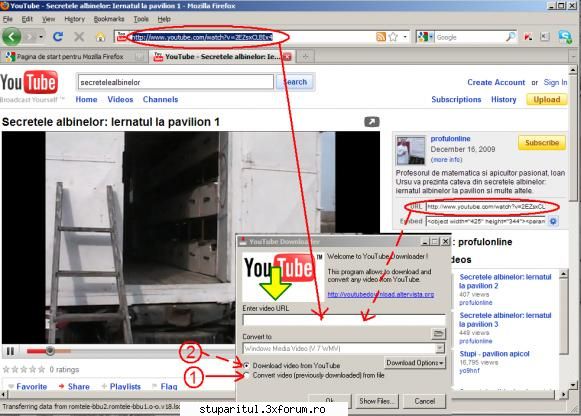Click the Favorite link under video

tap(31, 386)
